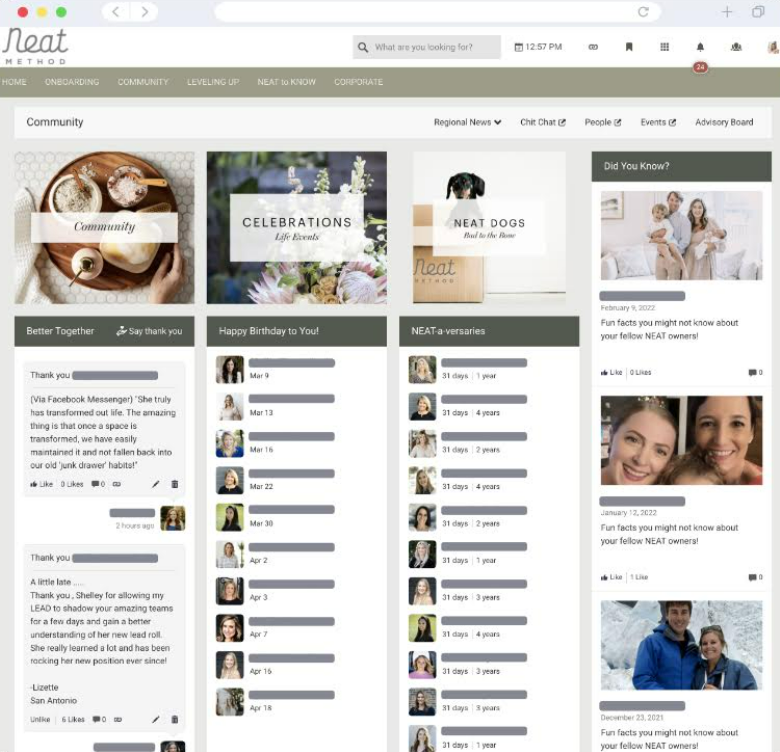Click the 'January 12, 2022' date text

point(628,513)
